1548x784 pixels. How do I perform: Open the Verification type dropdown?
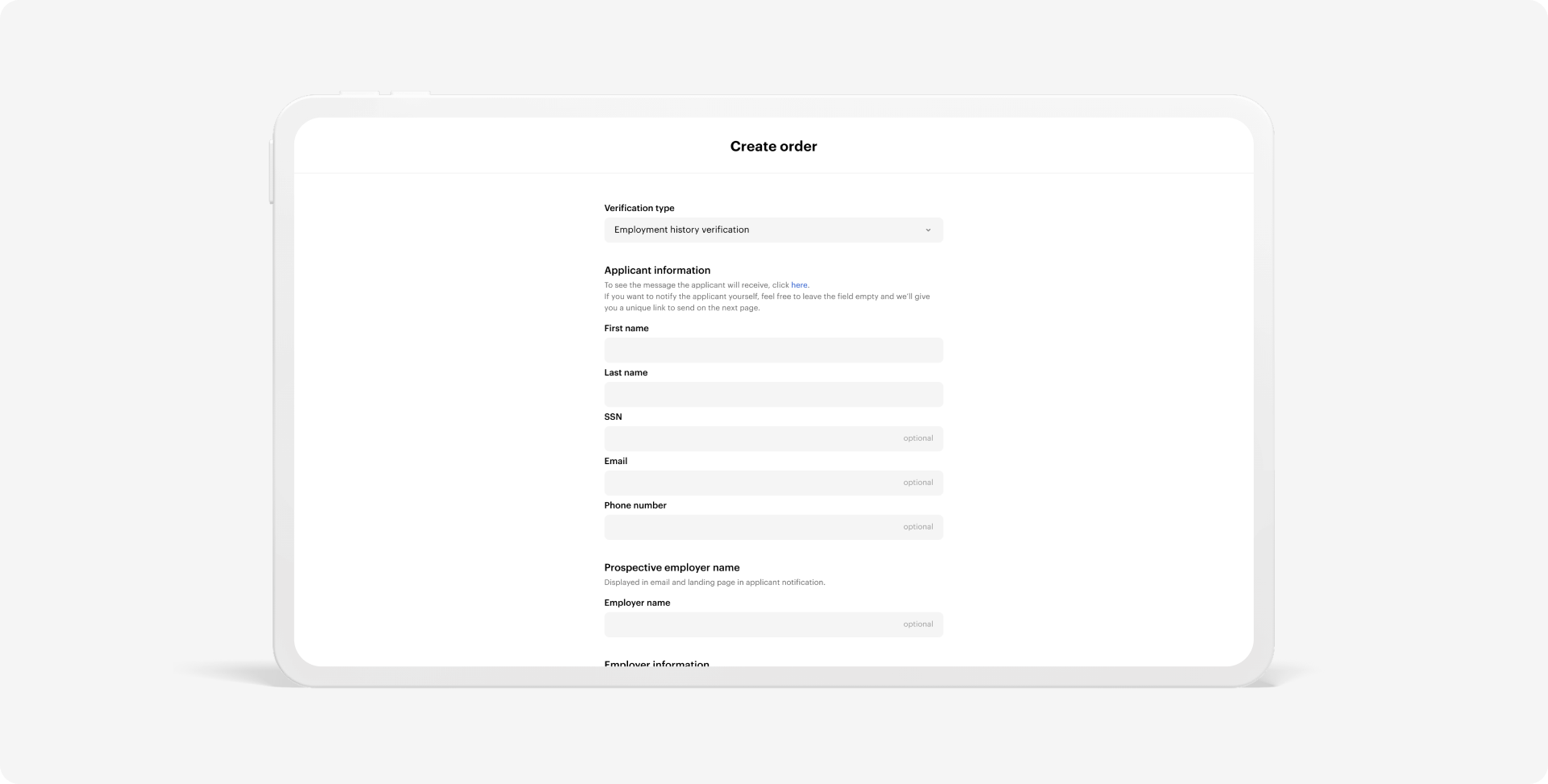[773, 230]
